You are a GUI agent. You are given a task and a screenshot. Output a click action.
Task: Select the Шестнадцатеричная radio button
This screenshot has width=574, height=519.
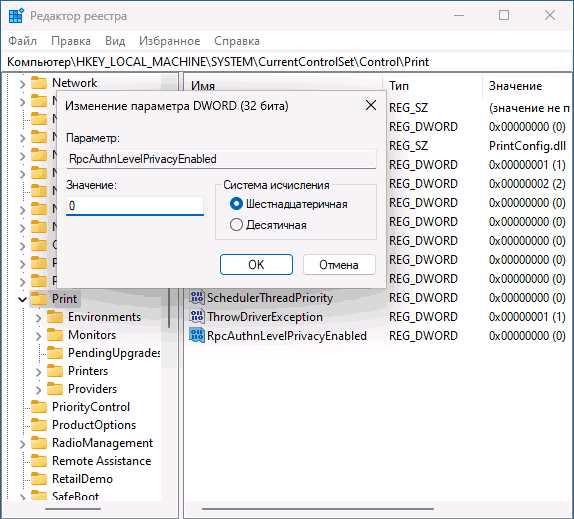point(236,204)
